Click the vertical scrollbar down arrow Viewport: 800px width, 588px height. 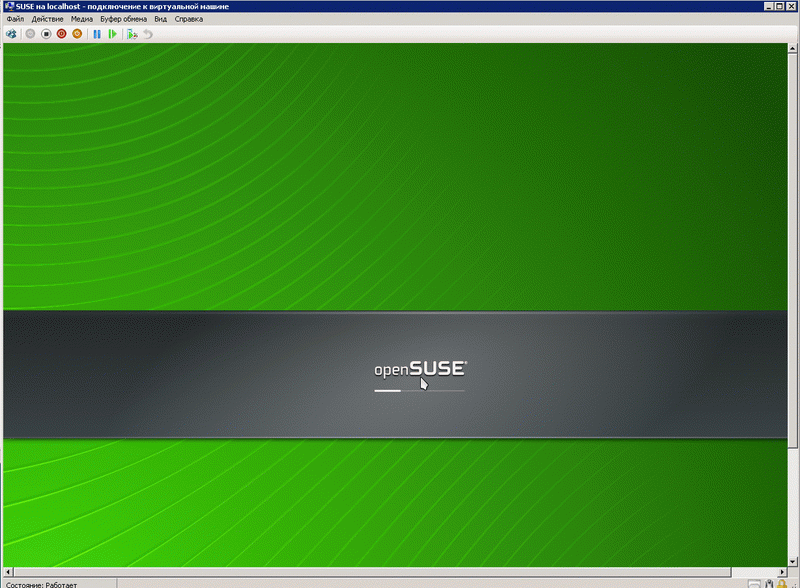tap(792, 562)
